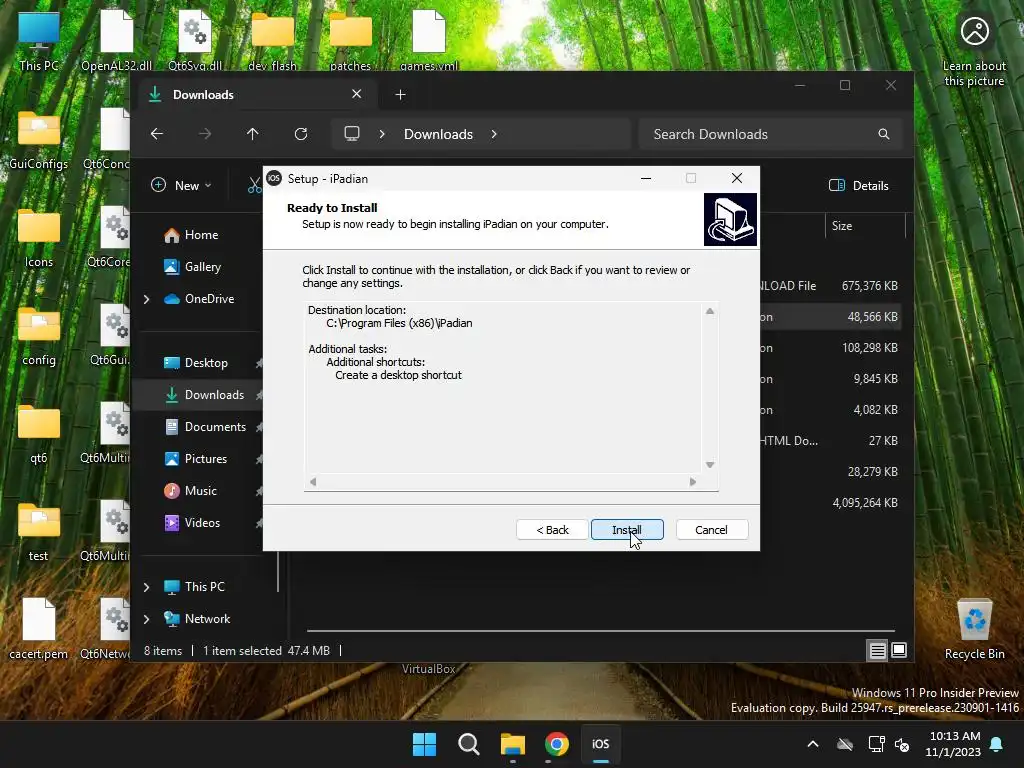This screenshot has width=1024, height=768.
Task: Select the config desktop folder
Action: click(x=39, y=336)
